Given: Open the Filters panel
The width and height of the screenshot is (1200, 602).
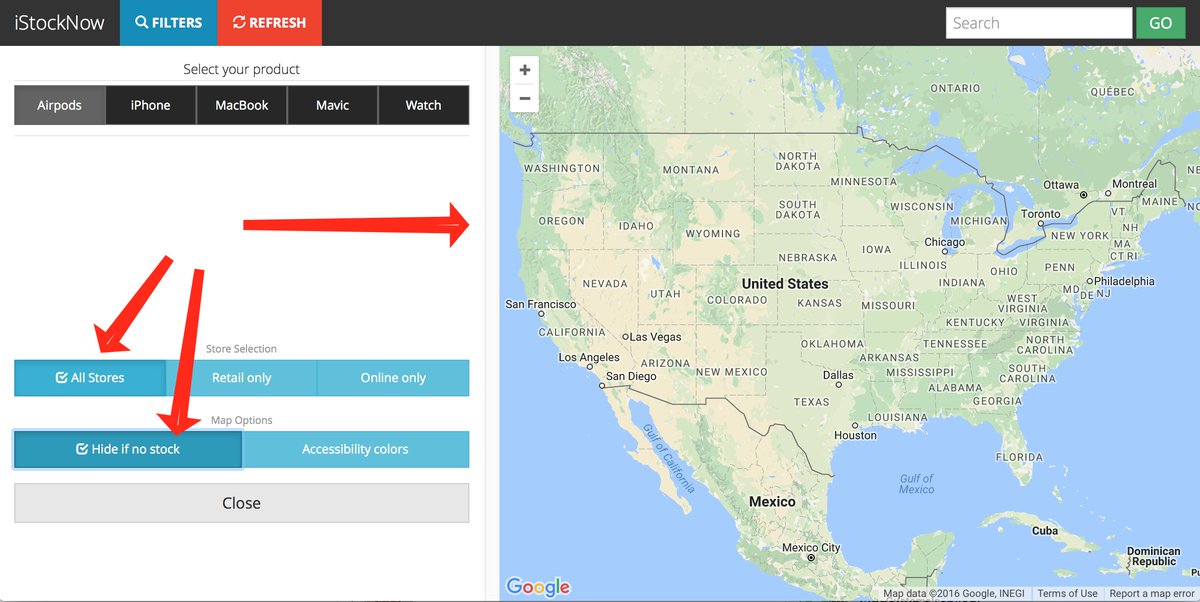Looking at the screenshot, I should tap(169, 22).
